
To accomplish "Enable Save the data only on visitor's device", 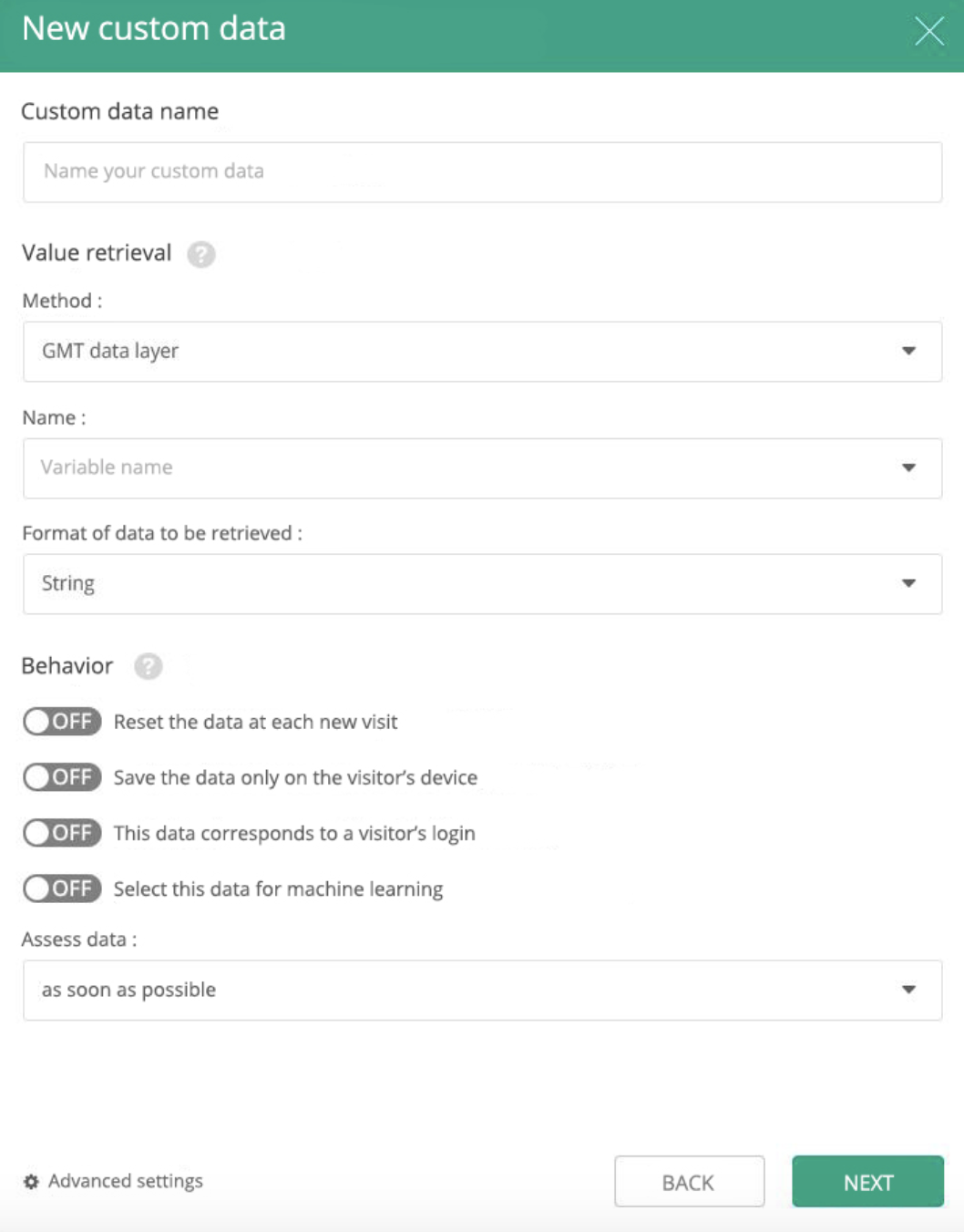I will [x=62, y=777].
